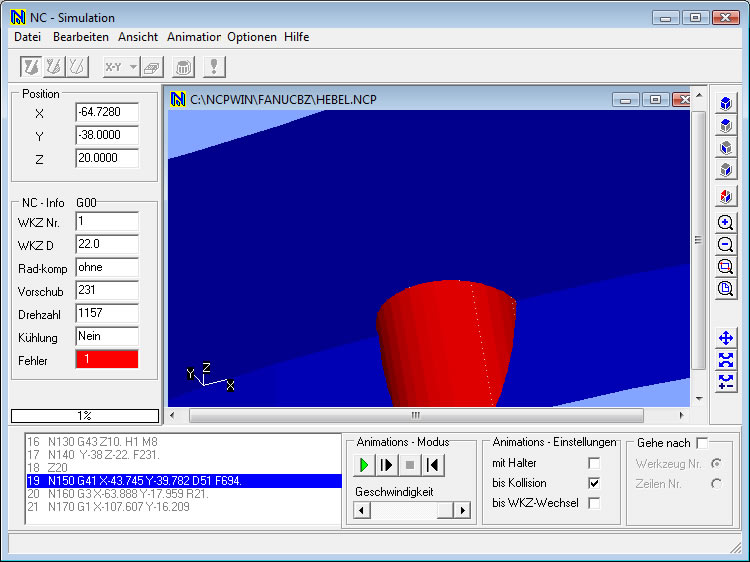750x562 pixels.
Task: Activate the pan four-arrow icon
Action: click(726, 339)
